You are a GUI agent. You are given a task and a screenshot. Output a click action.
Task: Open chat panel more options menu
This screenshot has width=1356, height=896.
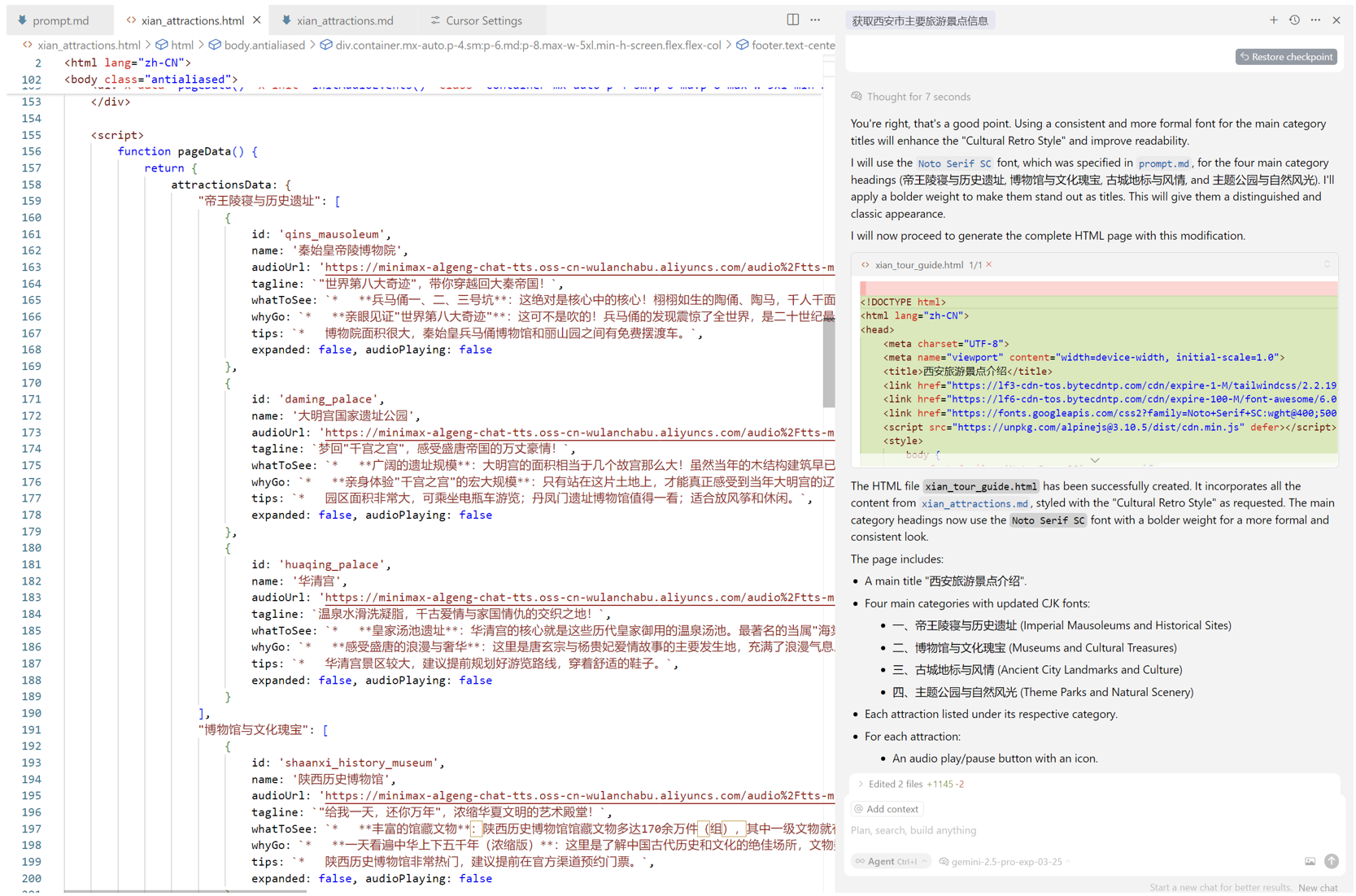pos(1315,20)
